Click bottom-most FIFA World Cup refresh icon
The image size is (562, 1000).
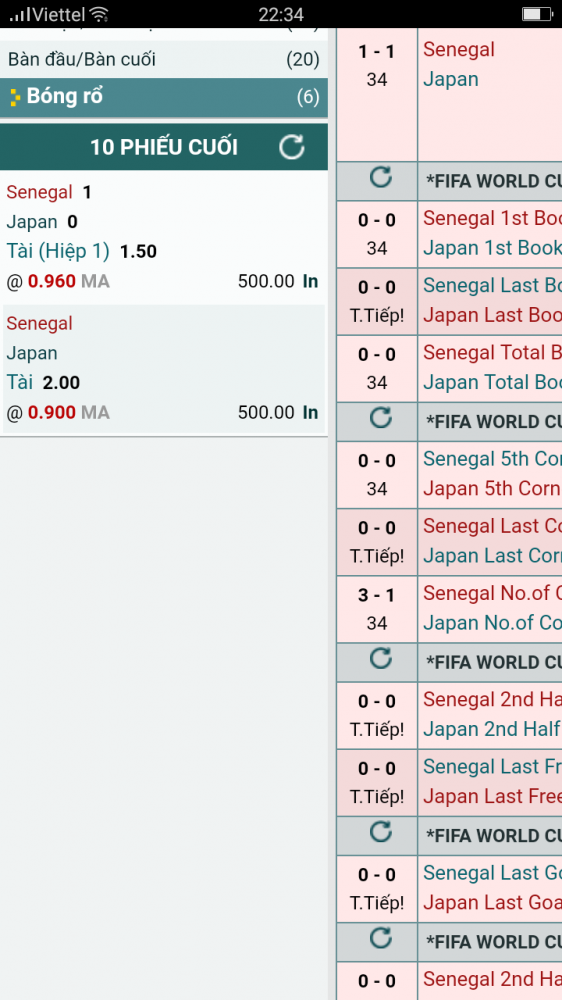click(x=381, y=938)
